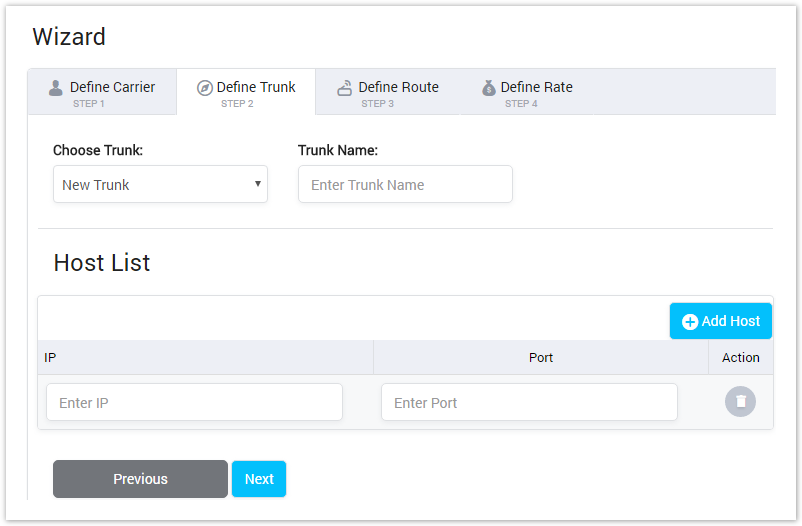
Task: Delete the host row using trash icon
Action: pos(740,401)
